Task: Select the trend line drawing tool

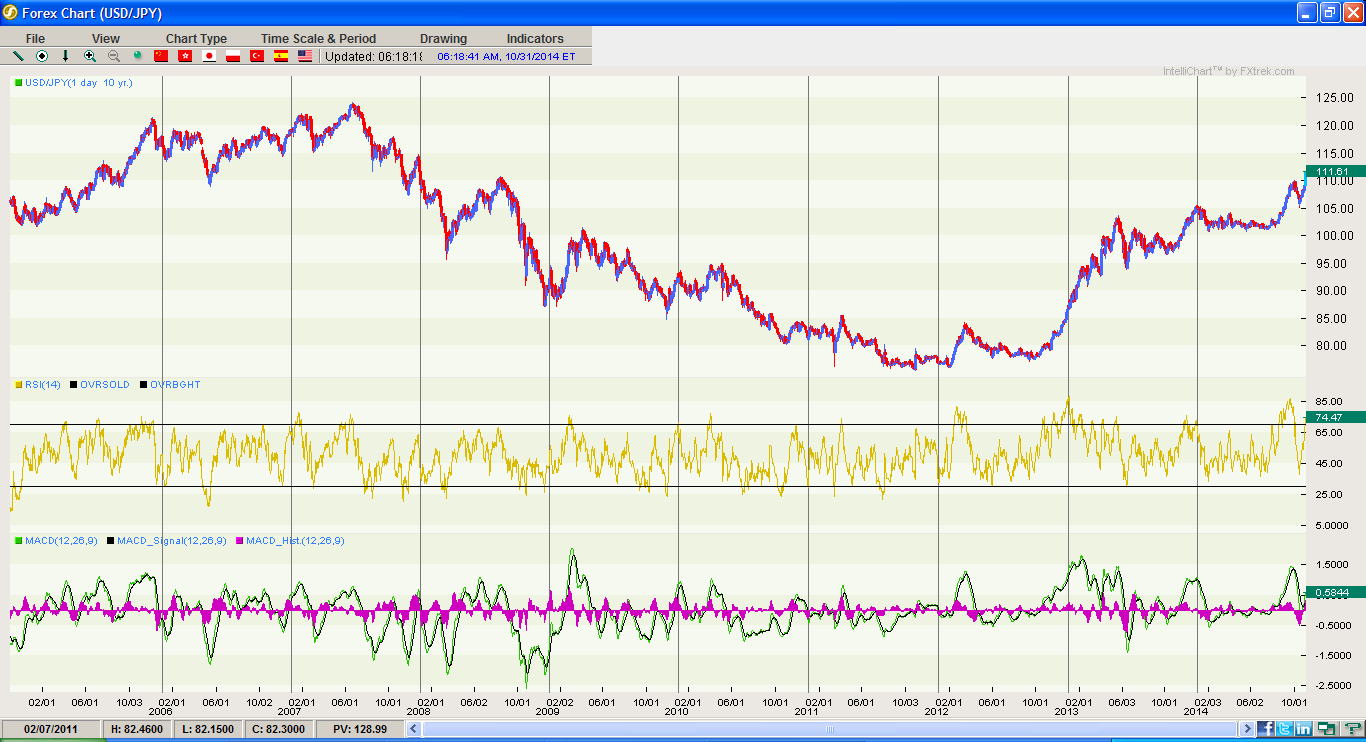Action: pos(18,56)
